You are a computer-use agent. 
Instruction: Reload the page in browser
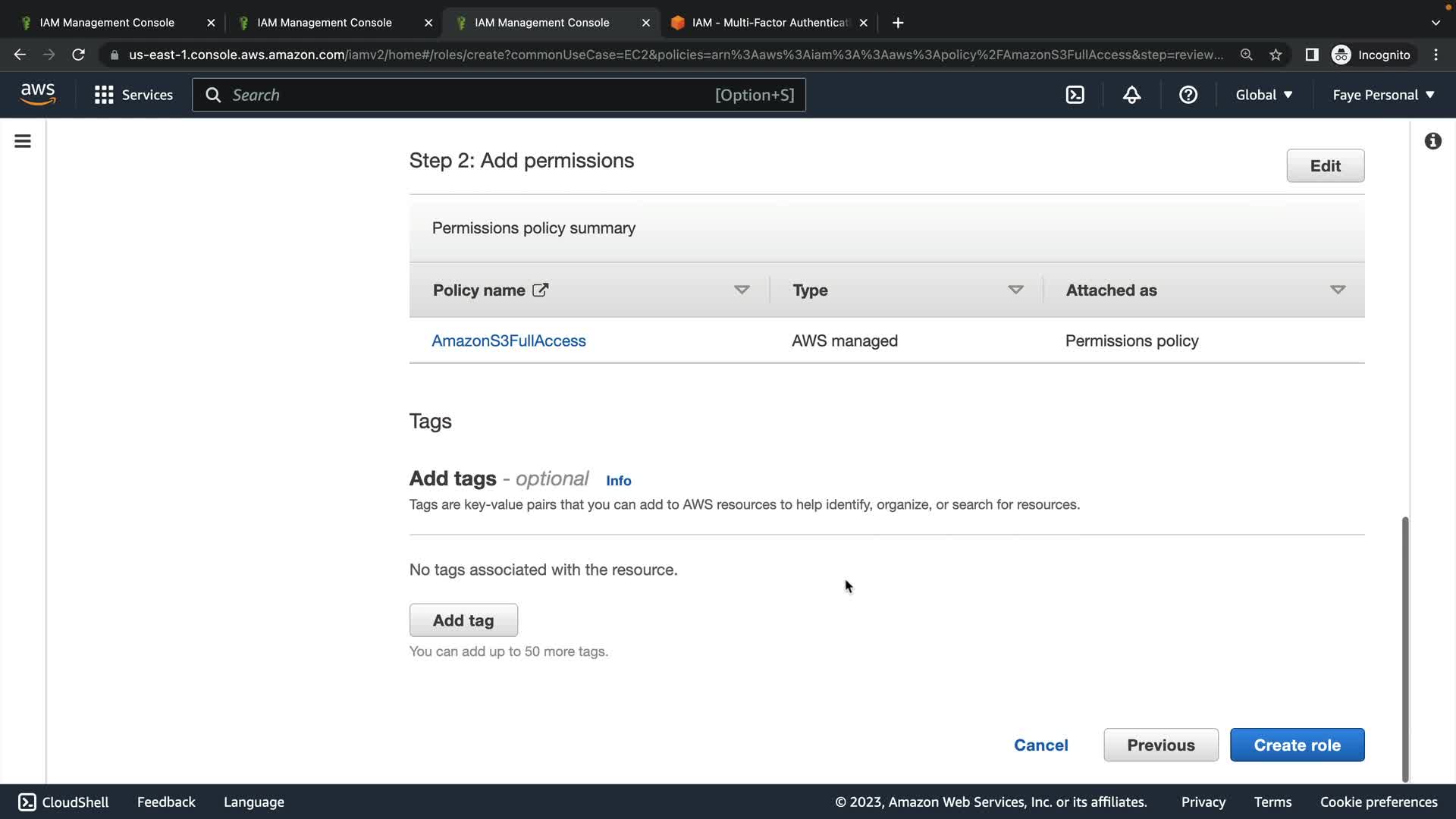pyautogui.click(x=78, y=55)
